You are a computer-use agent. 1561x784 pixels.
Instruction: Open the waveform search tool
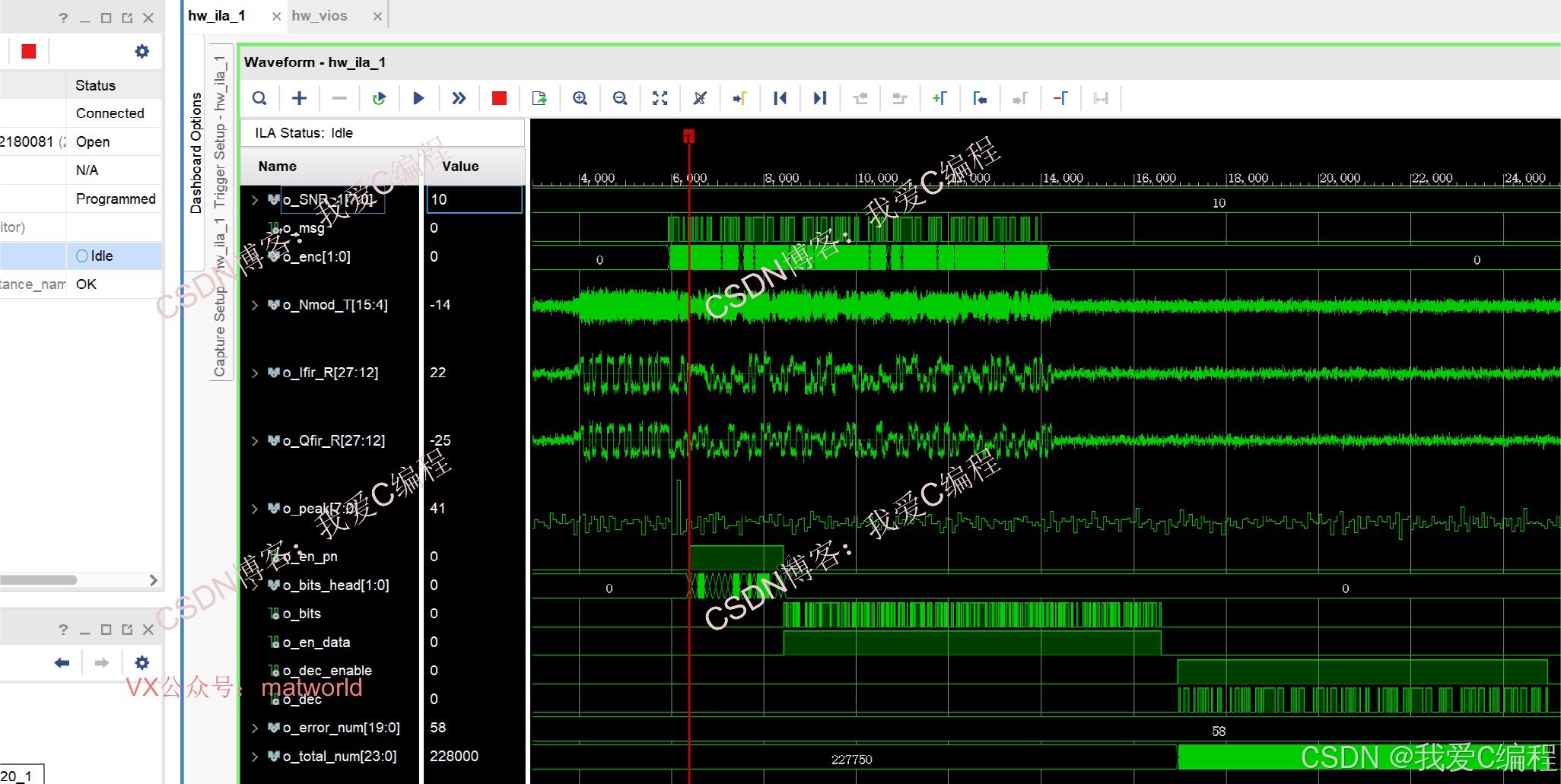point(259,98)
